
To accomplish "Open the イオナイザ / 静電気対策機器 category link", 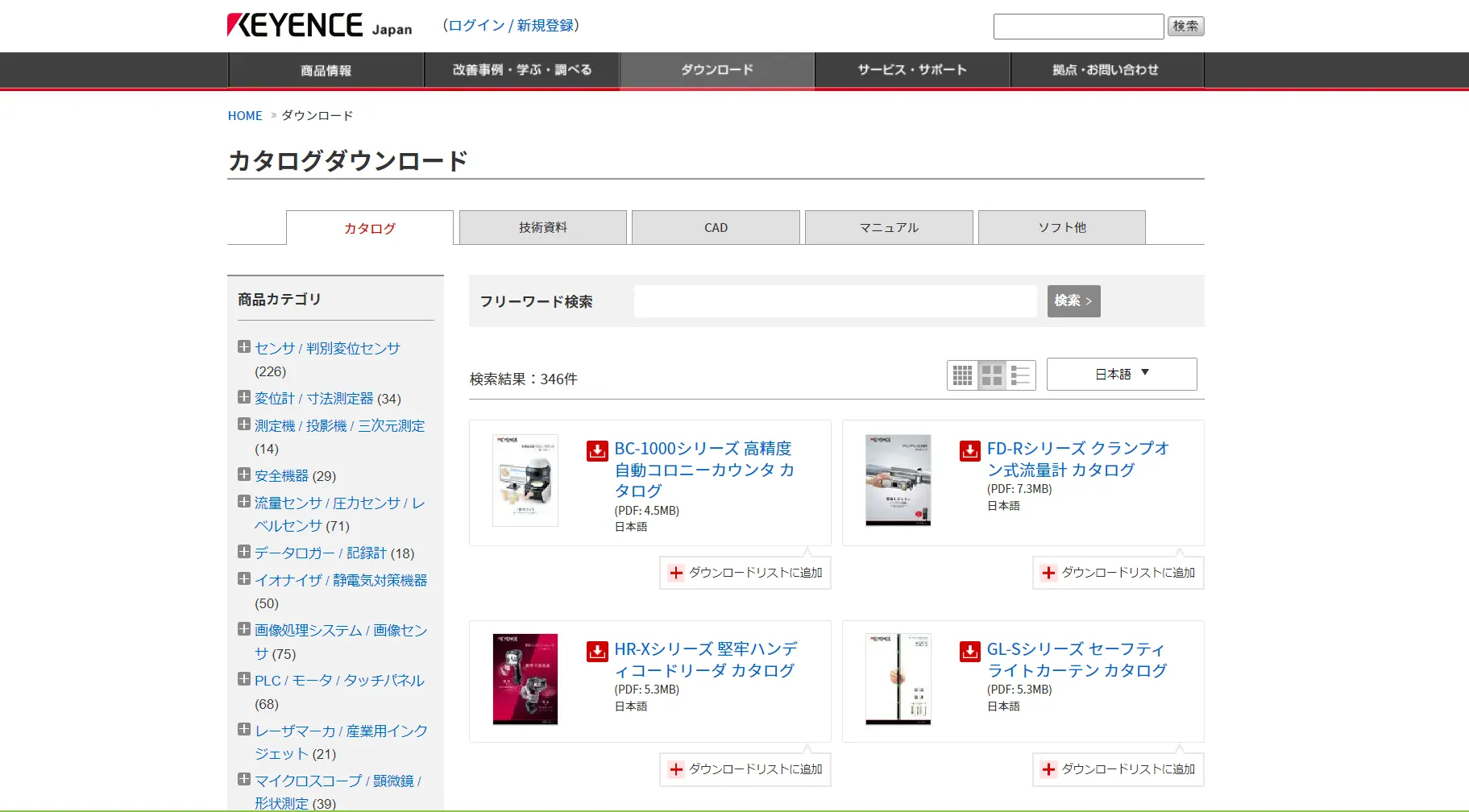I will (341, 581).
